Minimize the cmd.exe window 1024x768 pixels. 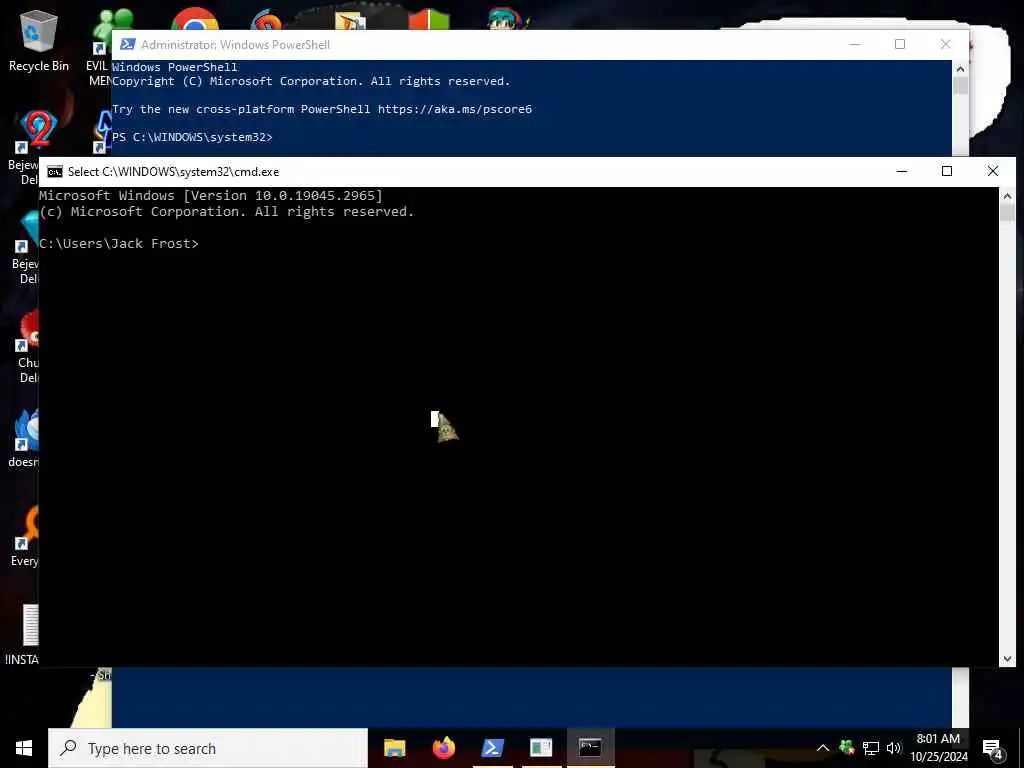pos(902,172)
